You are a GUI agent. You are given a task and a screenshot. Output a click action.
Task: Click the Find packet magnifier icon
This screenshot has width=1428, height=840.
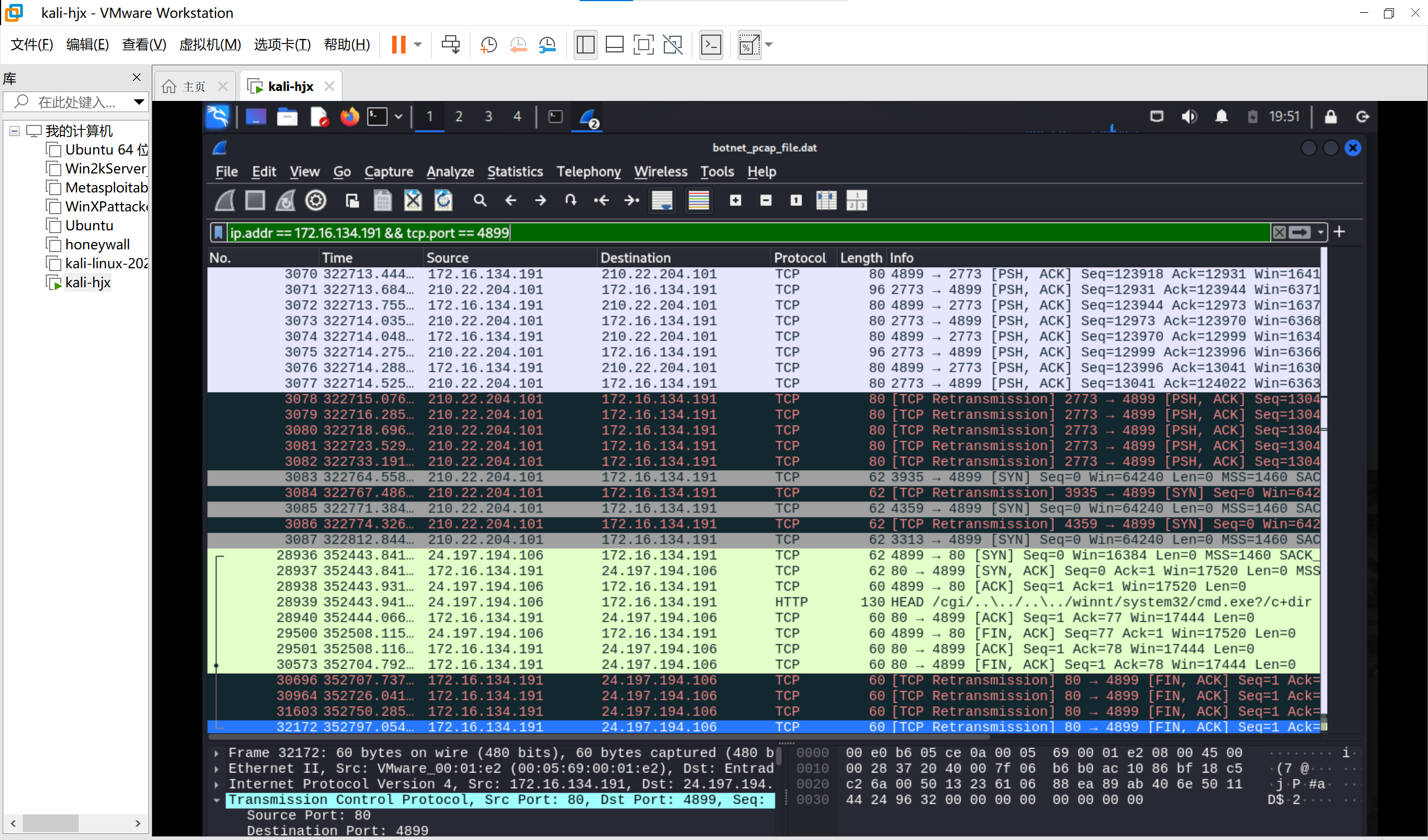click(x=480, y=201)
